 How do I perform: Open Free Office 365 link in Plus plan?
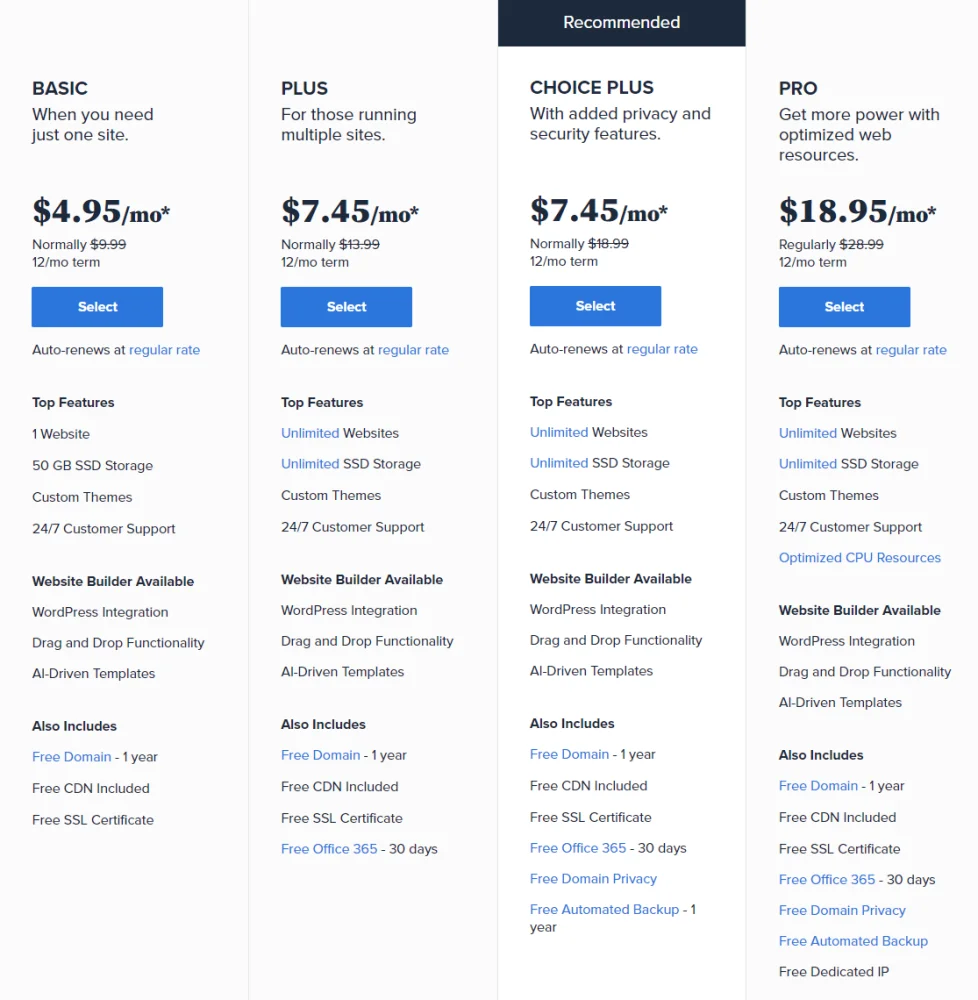point(329,849)
